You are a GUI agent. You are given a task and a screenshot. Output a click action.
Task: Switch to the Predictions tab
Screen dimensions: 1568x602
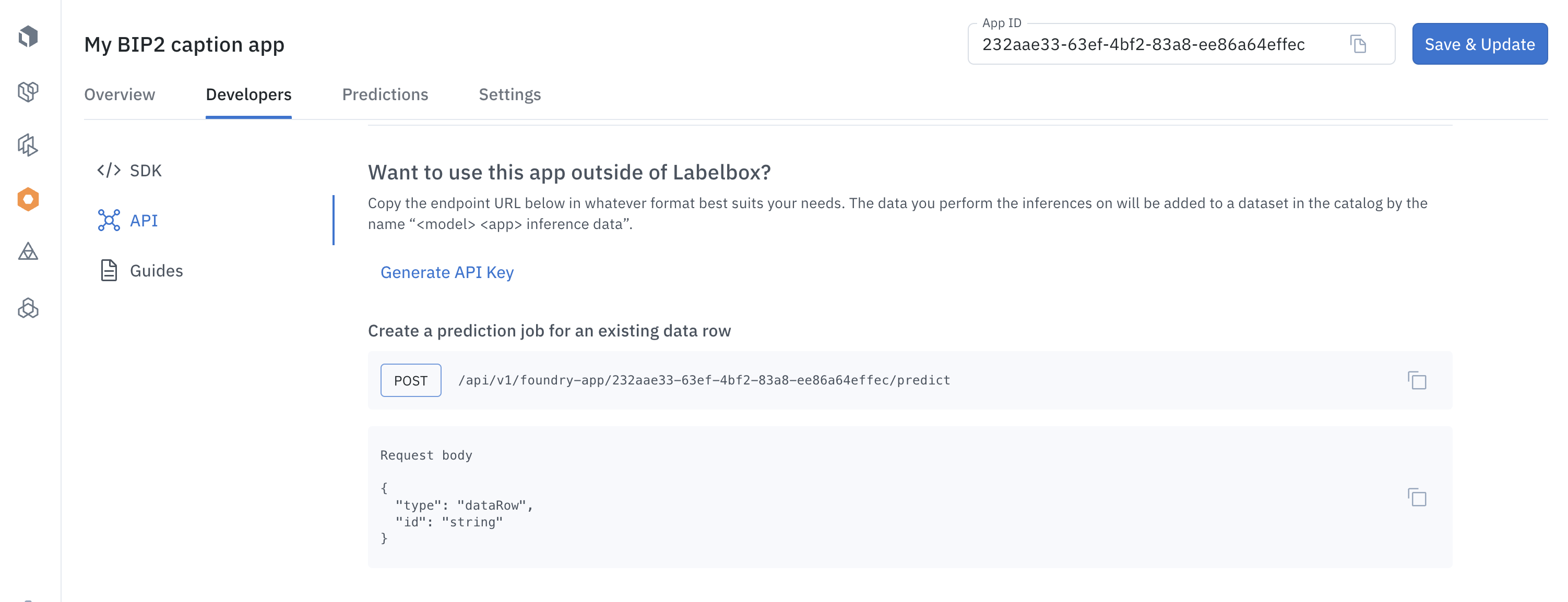[x=385, y=94]
